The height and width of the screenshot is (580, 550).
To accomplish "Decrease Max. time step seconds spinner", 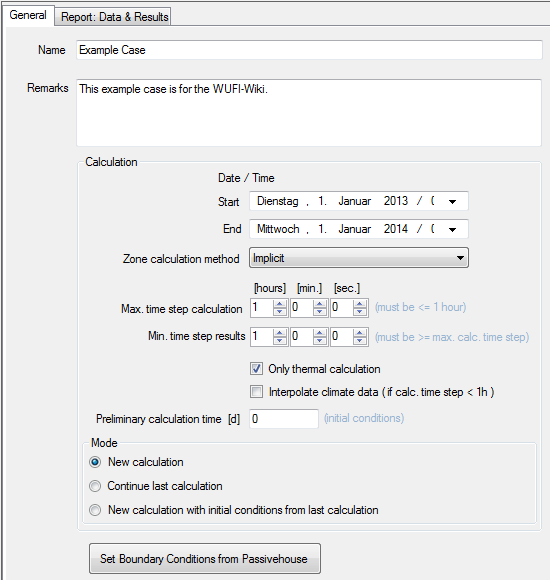I will point(360,312).
